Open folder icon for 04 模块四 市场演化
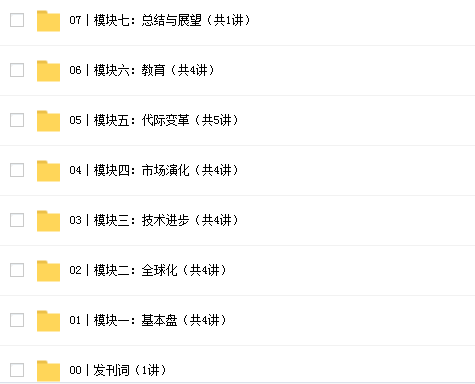The height and width of the screenshot is (384, 475). (48, 171)
